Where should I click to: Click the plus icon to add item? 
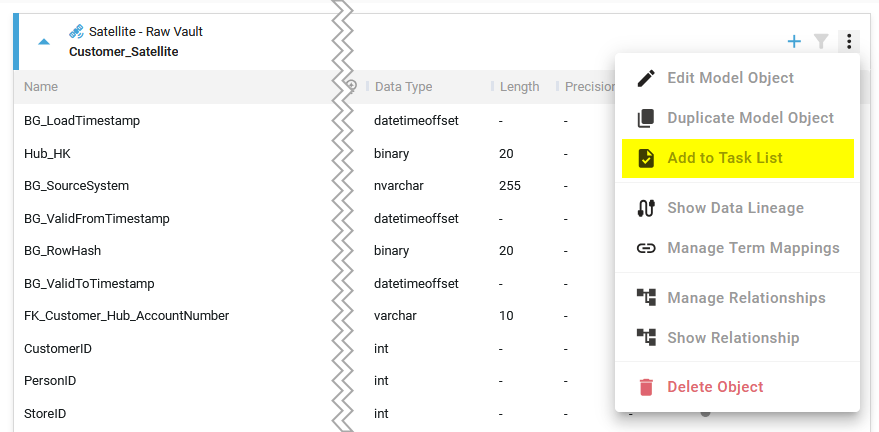[794, 42]
